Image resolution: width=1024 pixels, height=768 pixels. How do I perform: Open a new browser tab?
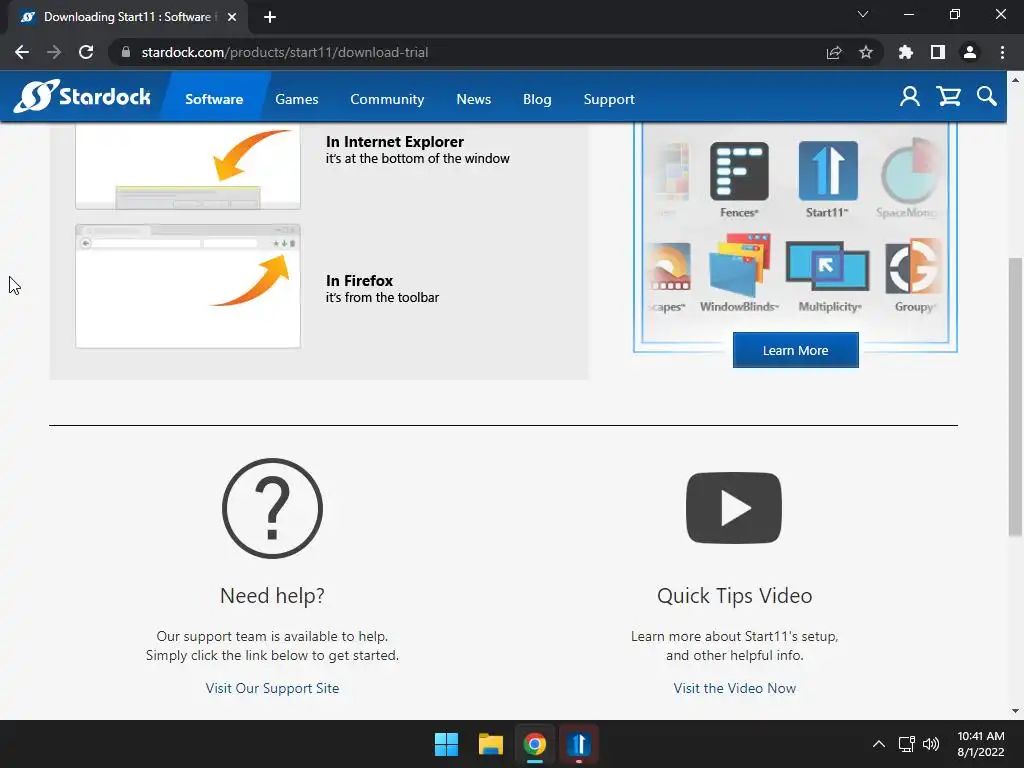[270, 17]
